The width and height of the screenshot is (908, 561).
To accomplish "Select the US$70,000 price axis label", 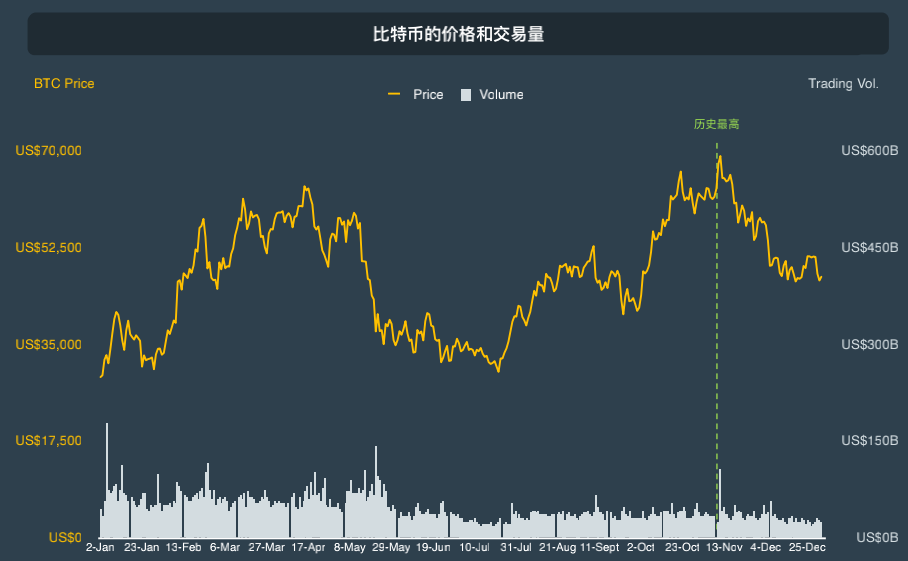I will 49,151.
